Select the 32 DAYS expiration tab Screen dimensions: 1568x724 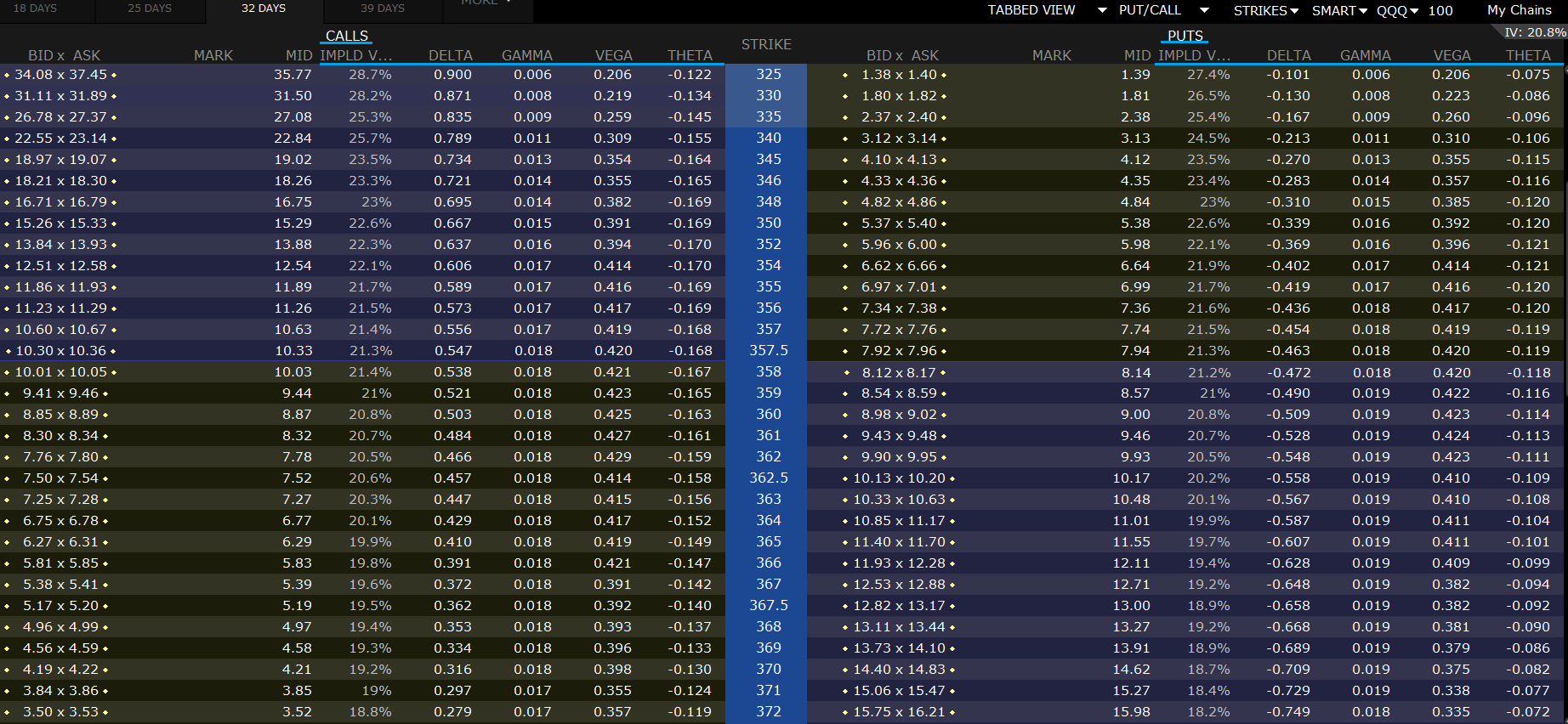(x=264, y=8)
